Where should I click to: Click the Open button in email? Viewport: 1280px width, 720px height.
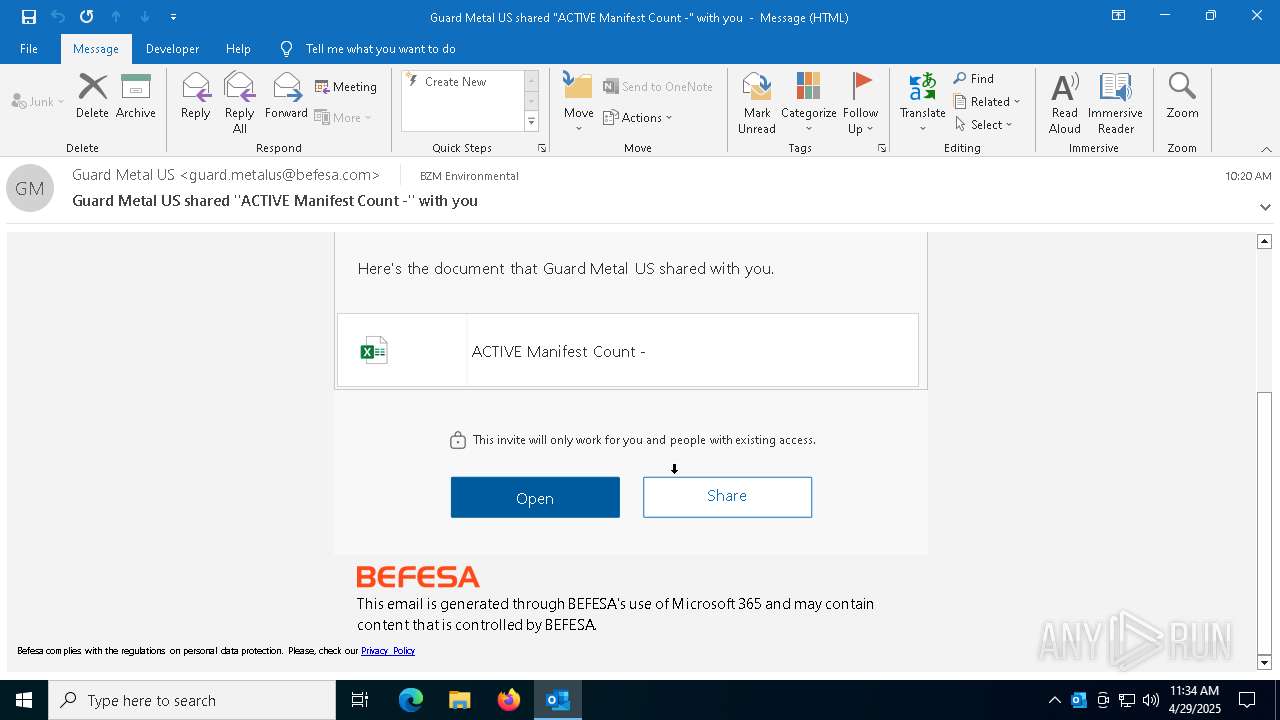tap(535, 497)
